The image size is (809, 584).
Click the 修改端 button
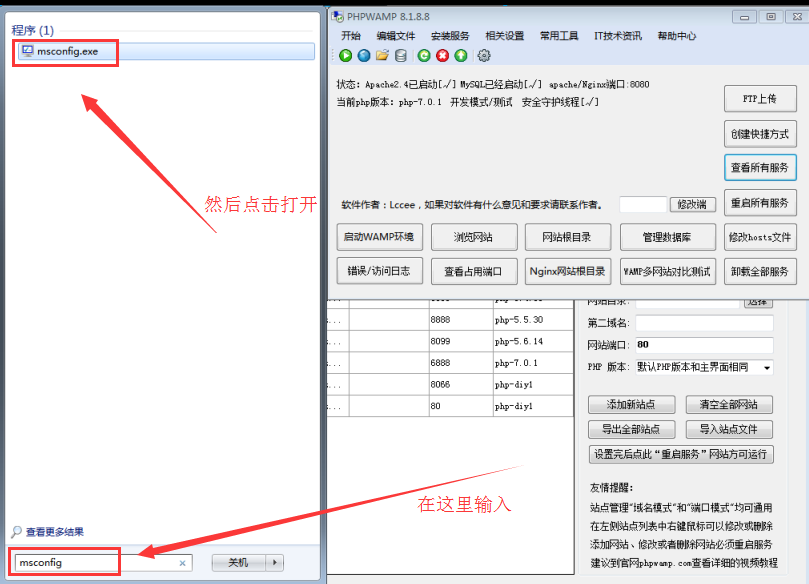coord(692,204)
